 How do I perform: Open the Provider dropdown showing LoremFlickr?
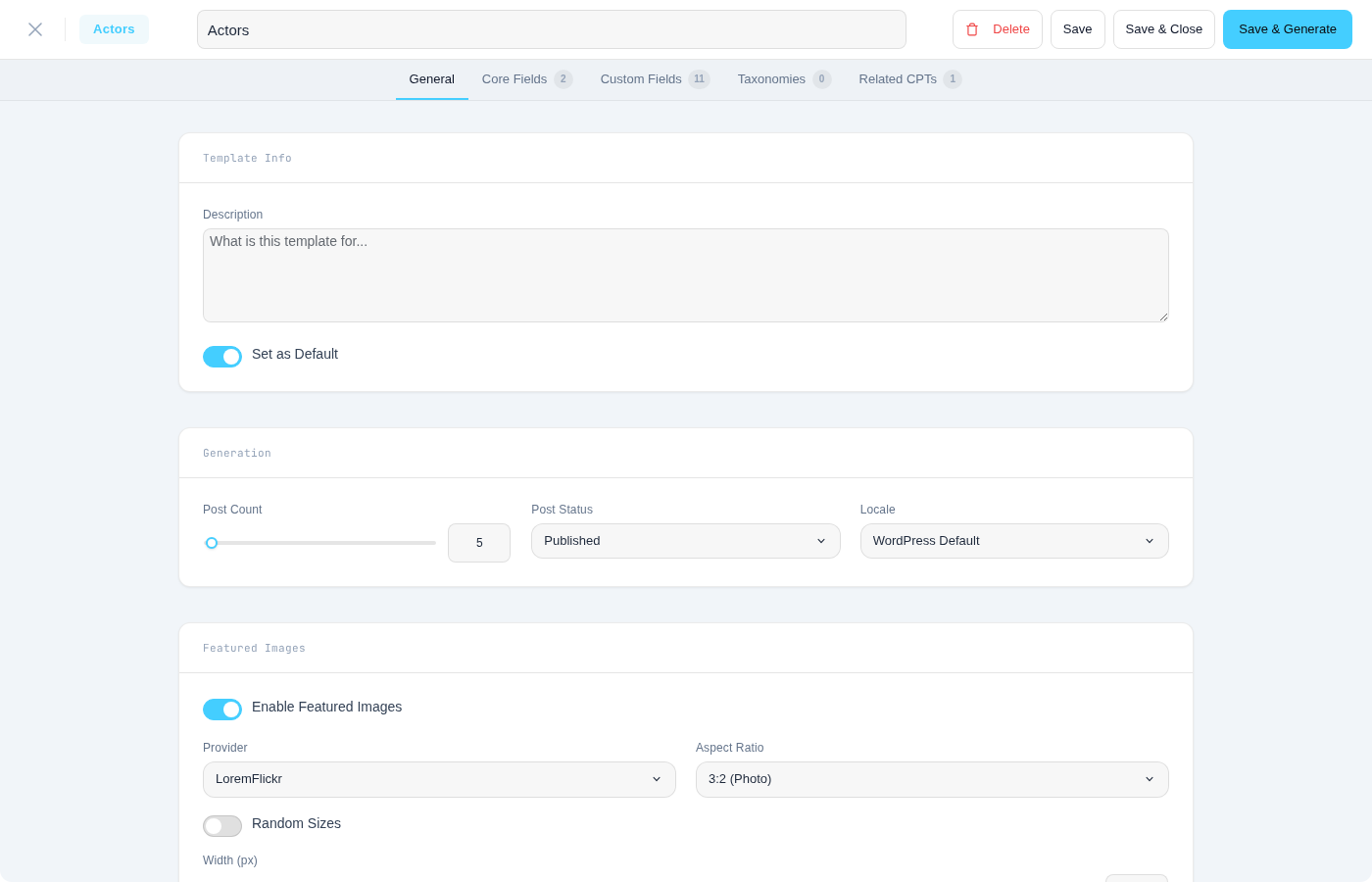pyautogui.click(x=438, y=779)
